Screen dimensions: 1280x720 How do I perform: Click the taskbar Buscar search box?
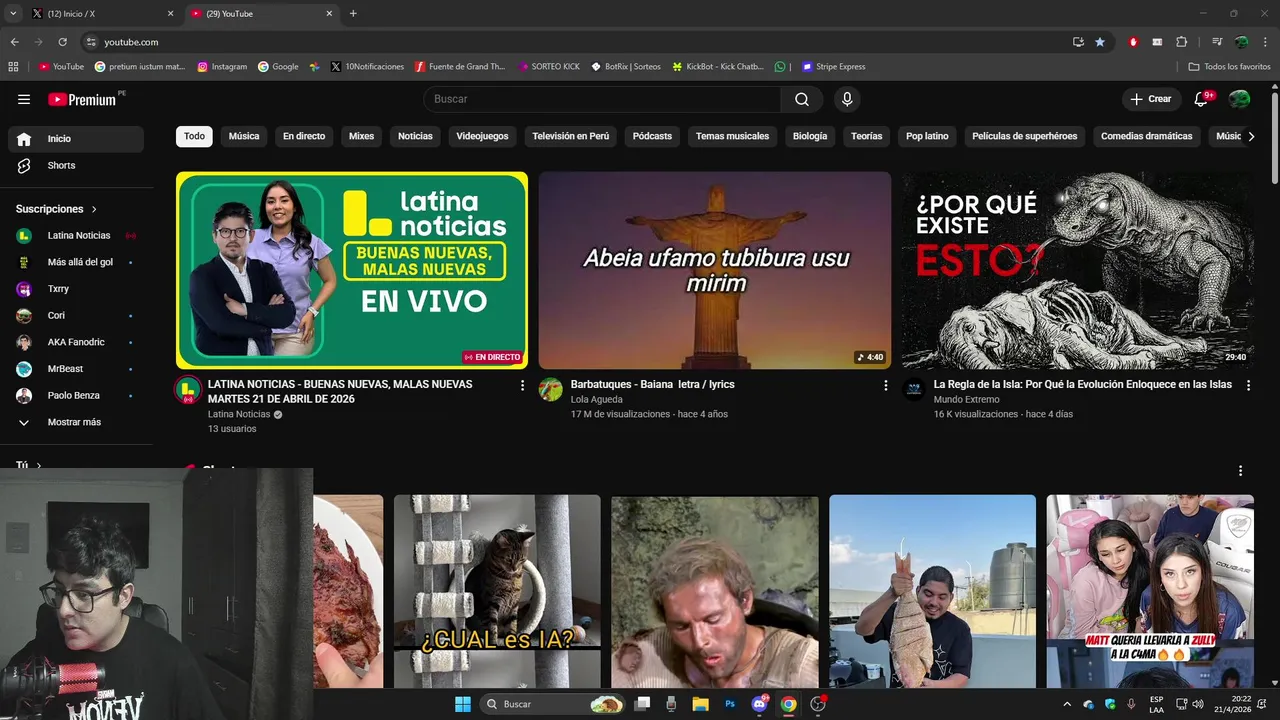(x=552, y=704)
